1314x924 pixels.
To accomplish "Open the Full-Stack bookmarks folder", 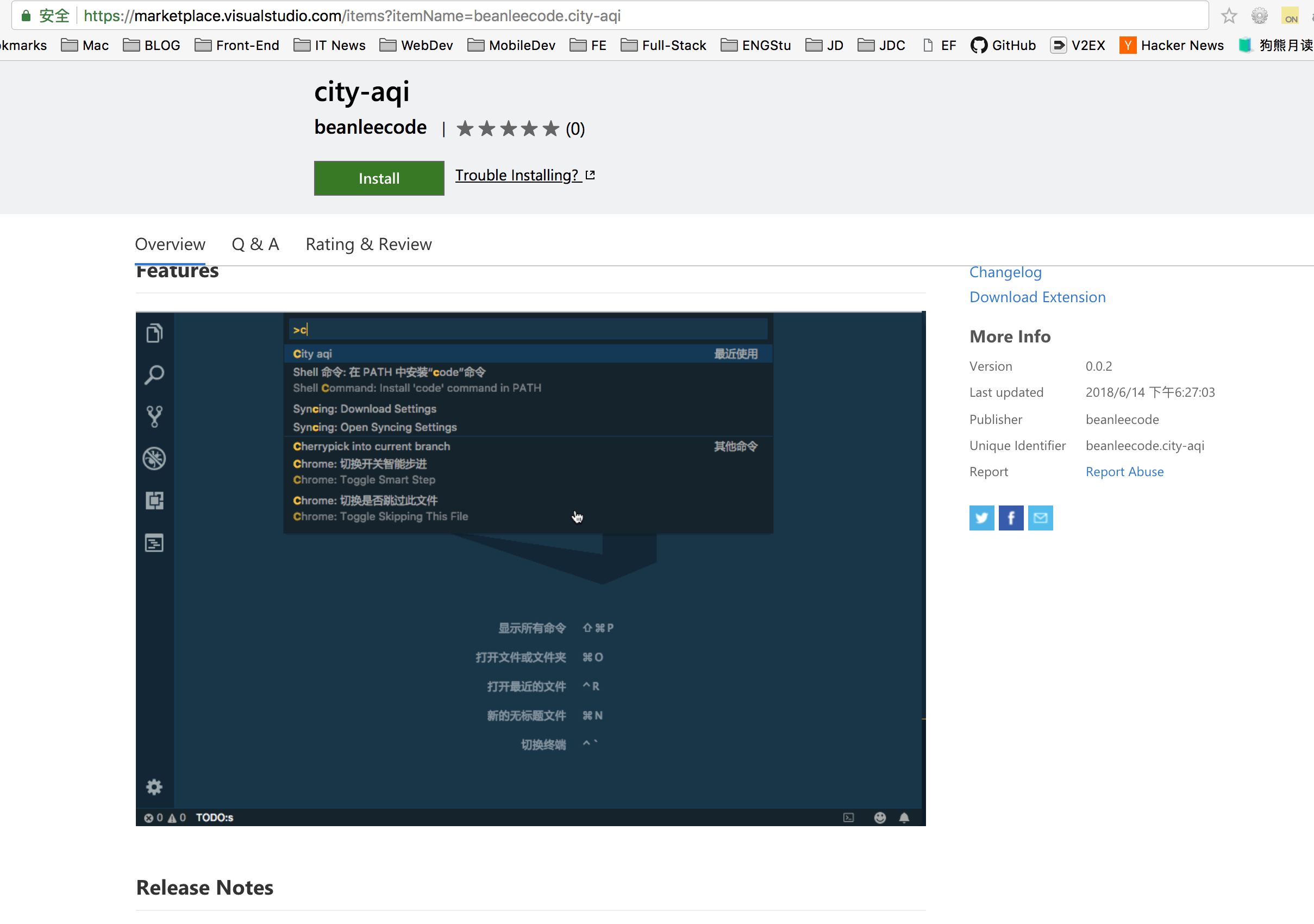I will 664,45.
